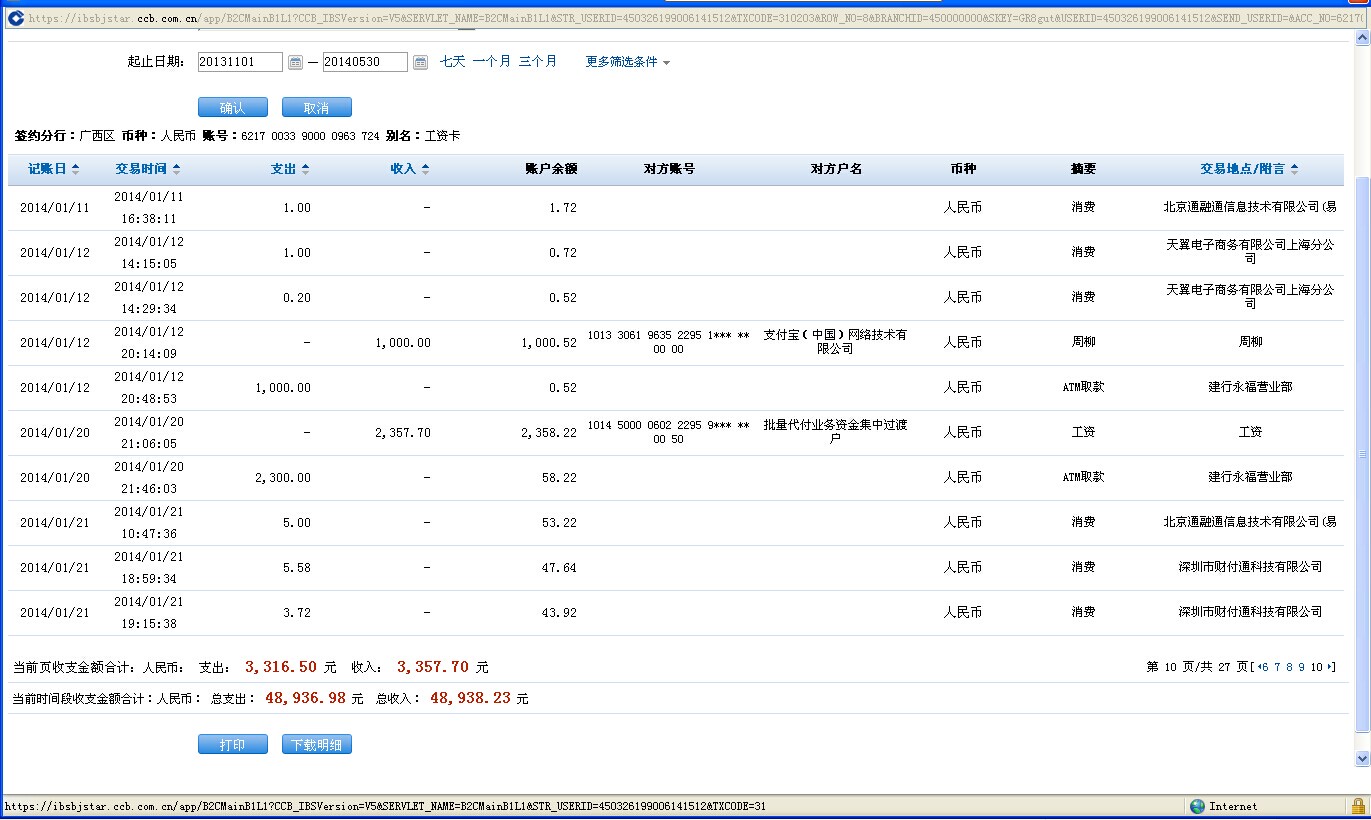Open the start date calendar picker
The height and width of the screenshot is (820, 1371).
click(x=295, y=62)
